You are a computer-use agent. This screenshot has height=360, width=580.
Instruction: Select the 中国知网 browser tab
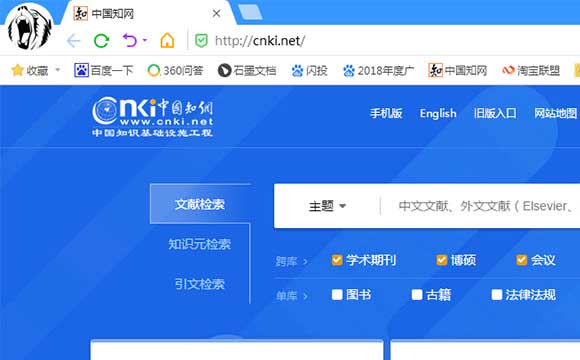[x=148, y=13]
